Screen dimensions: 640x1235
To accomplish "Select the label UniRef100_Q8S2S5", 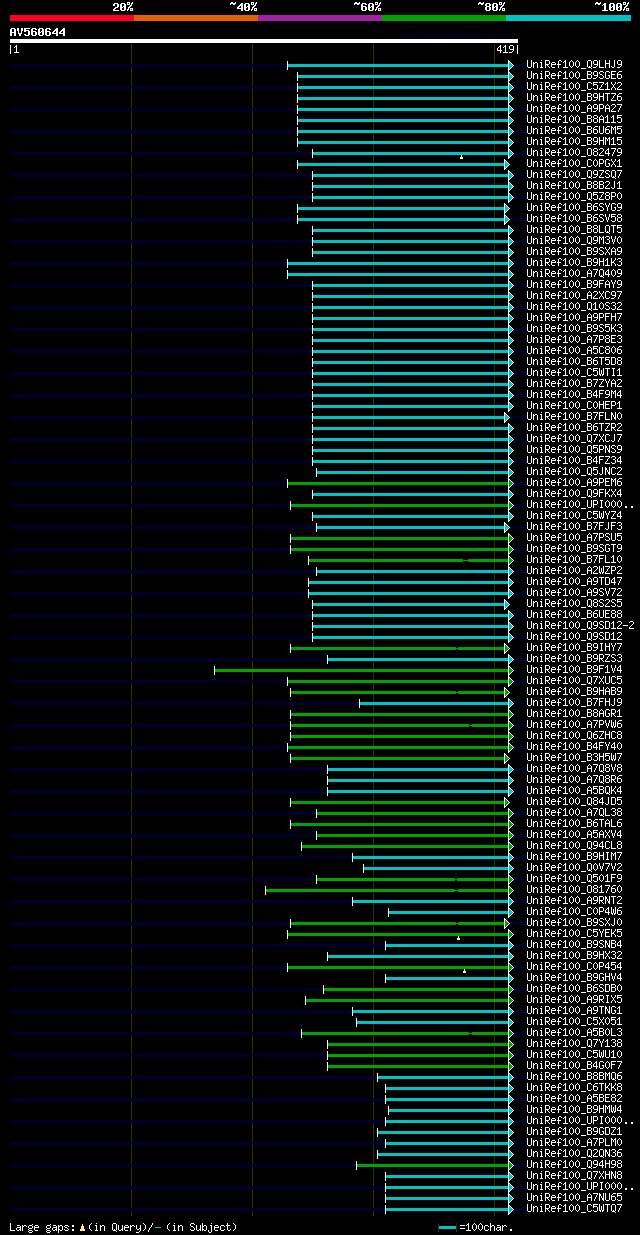I will [x=574, y=603].
